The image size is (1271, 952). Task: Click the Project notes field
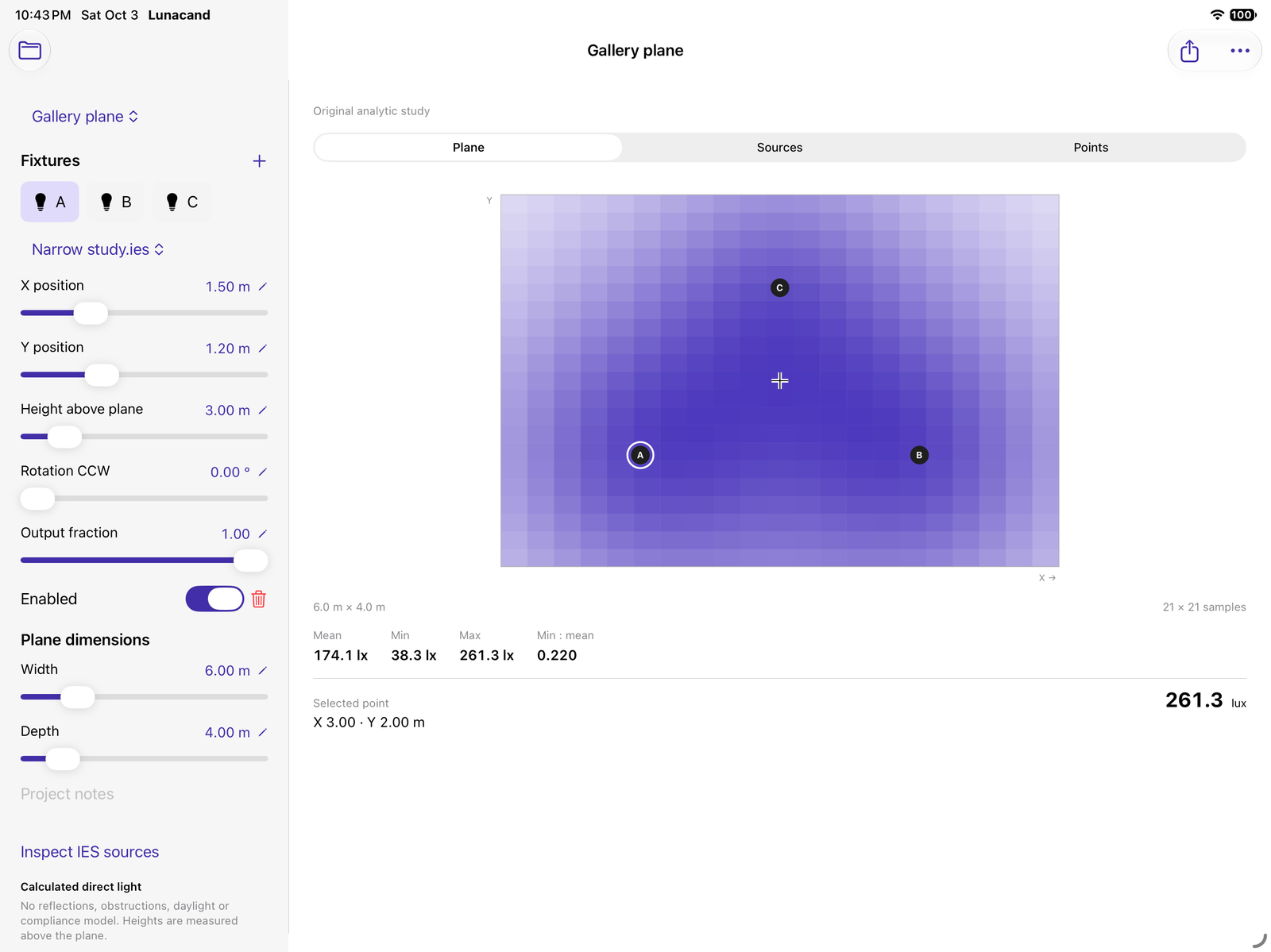144,794
